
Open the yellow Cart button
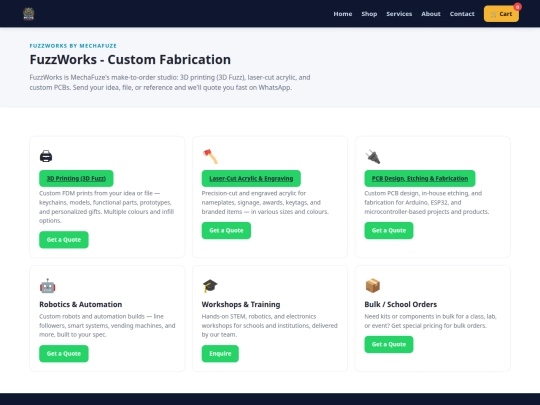[x=501, y=14]
